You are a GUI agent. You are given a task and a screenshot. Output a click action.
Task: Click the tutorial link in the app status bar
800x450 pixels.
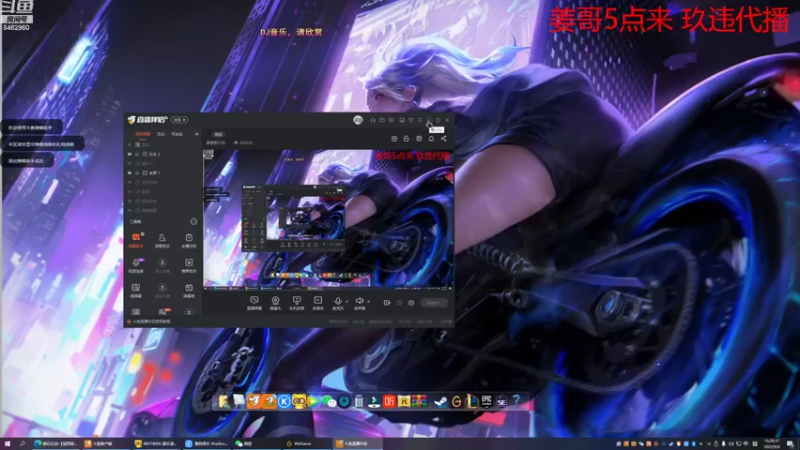[x=152, y=321]
